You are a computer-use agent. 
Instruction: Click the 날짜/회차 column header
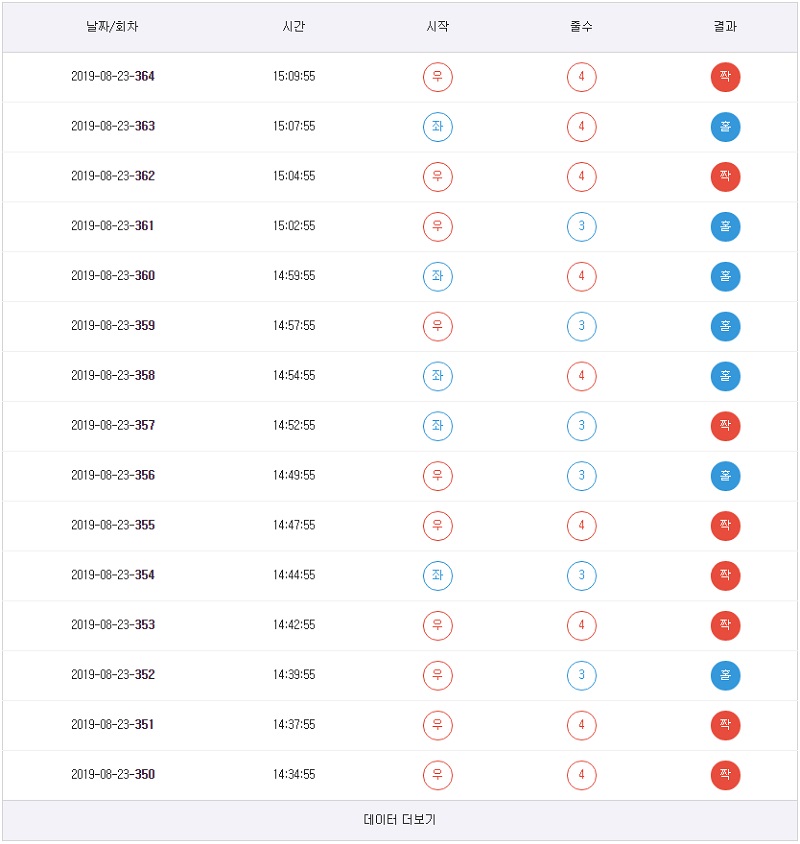click(x=112, y=27)
